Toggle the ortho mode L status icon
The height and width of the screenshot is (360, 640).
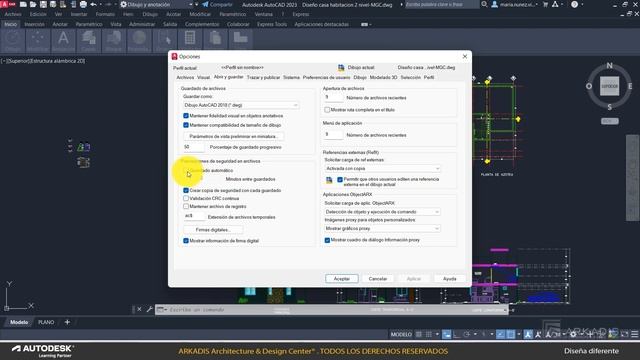456,334
